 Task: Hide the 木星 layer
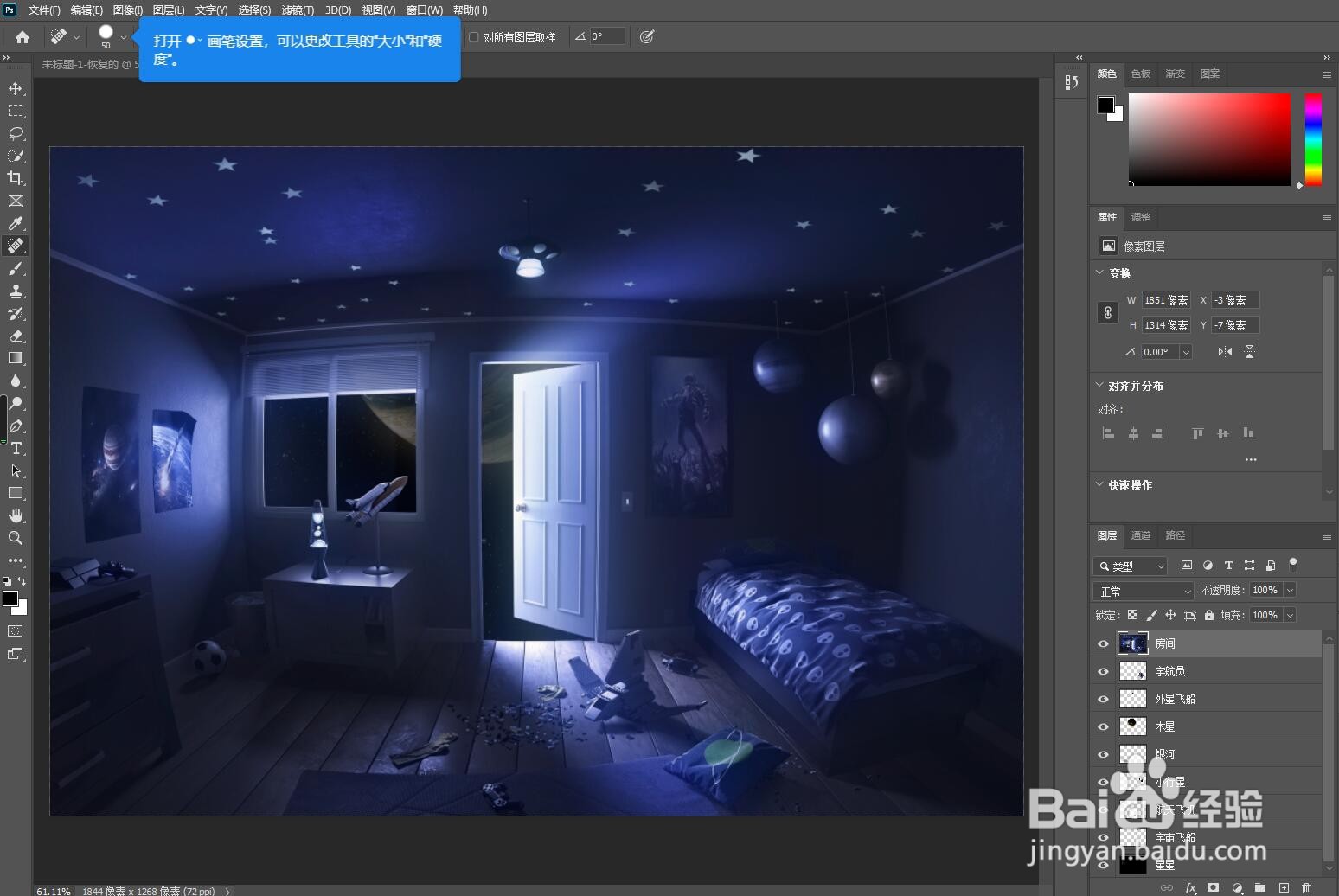pyautogui.click(x=1103, y=726)
